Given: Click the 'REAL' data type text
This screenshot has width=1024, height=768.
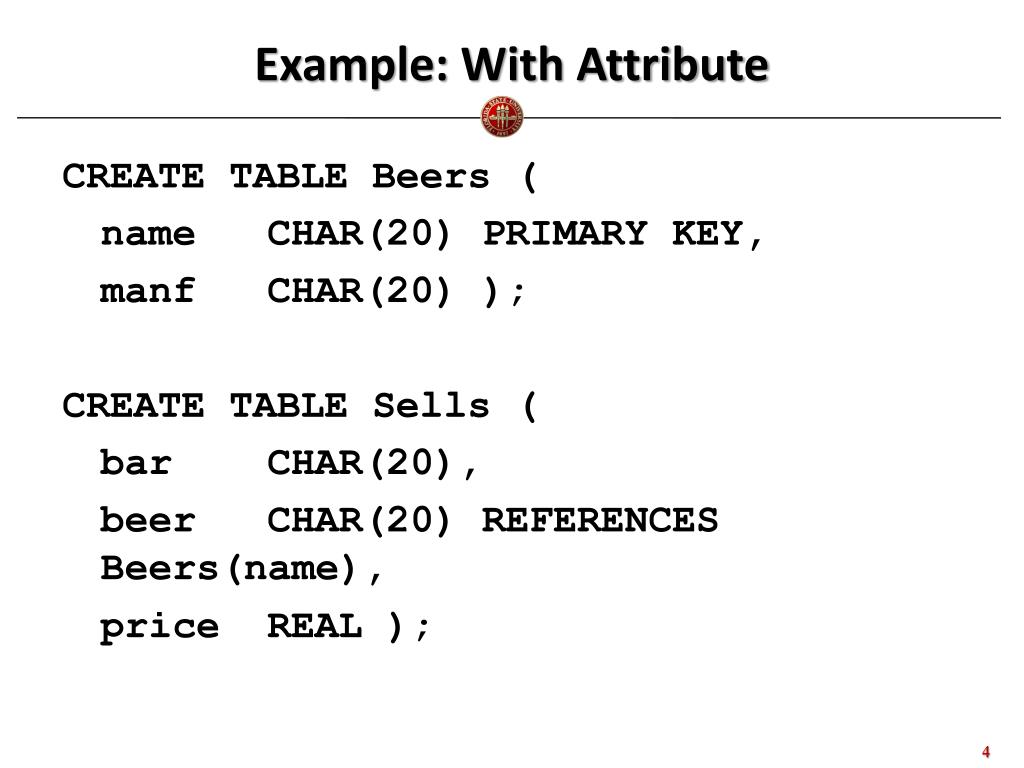Looking at the screenshot, I should 314,626.
